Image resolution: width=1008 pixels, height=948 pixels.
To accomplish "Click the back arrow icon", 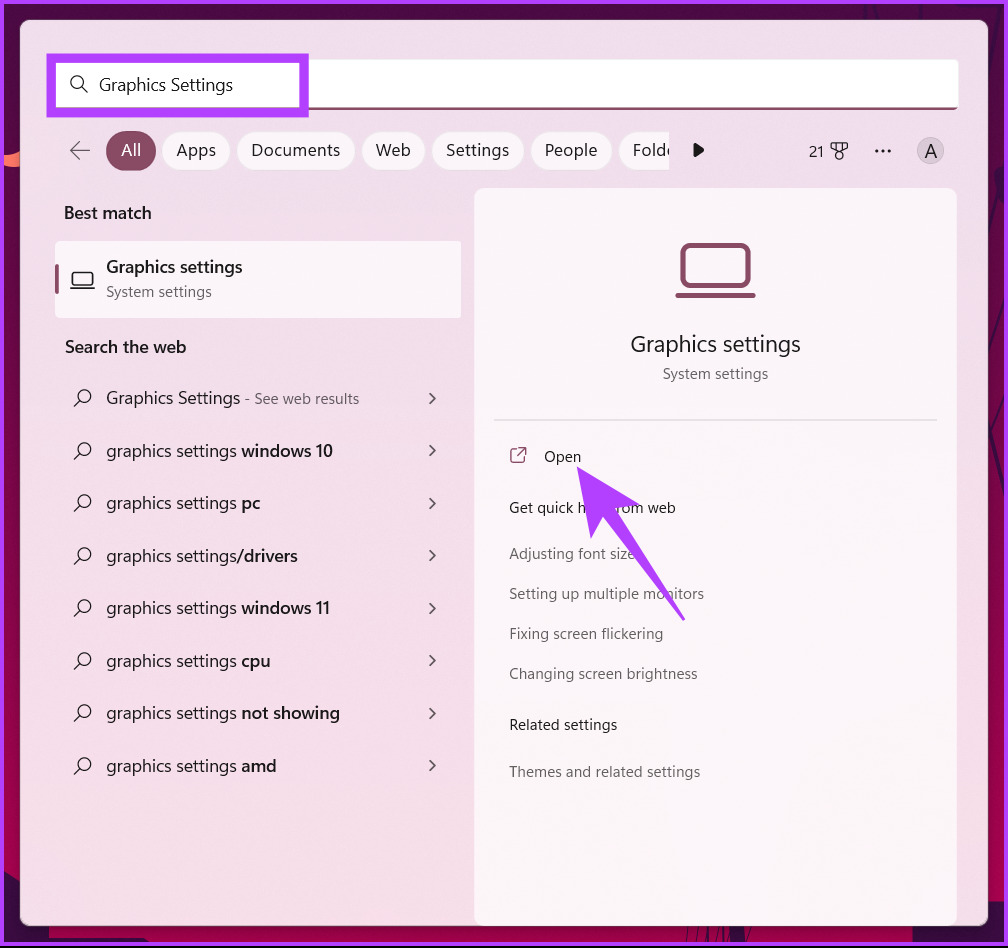I will 79,150.
